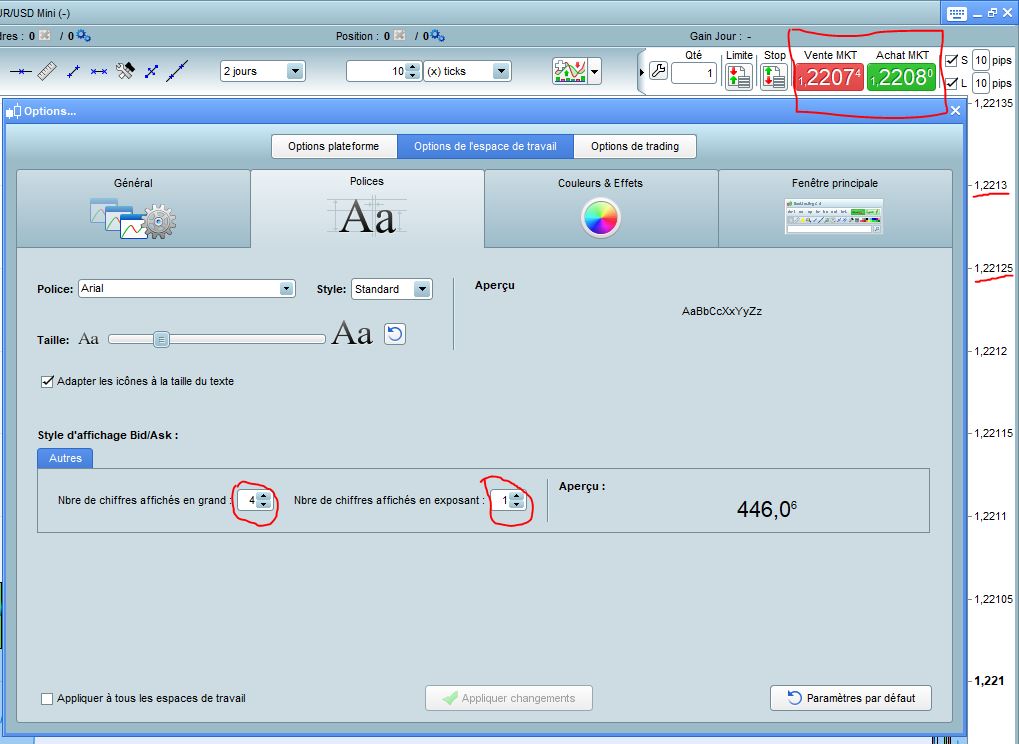Viewport: 1019px width, 744px height.
Task: Expand the trading panel left arrow
Action: coord(642,72)
